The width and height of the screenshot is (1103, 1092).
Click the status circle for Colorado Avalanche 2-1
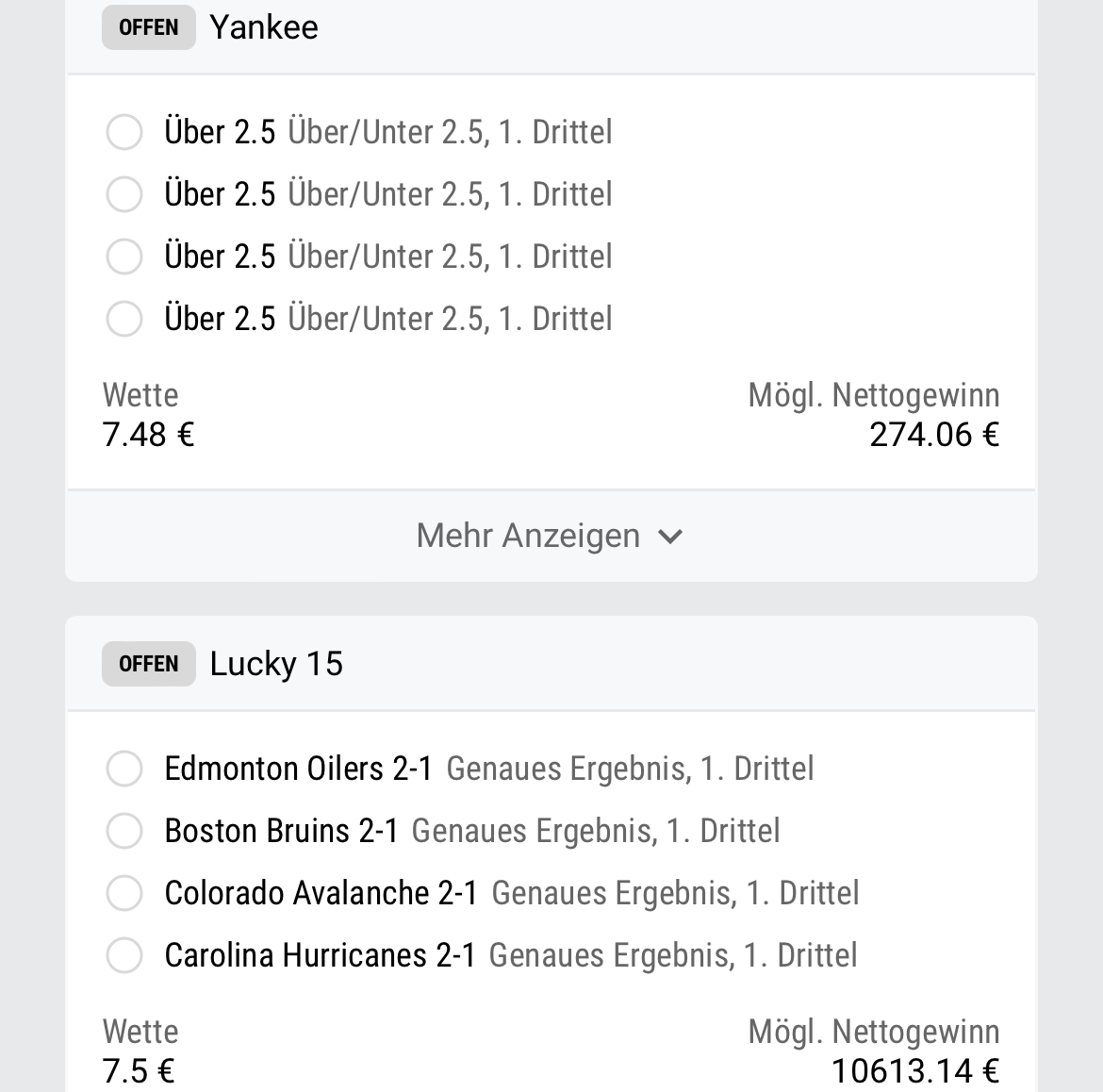coord(124,893)
